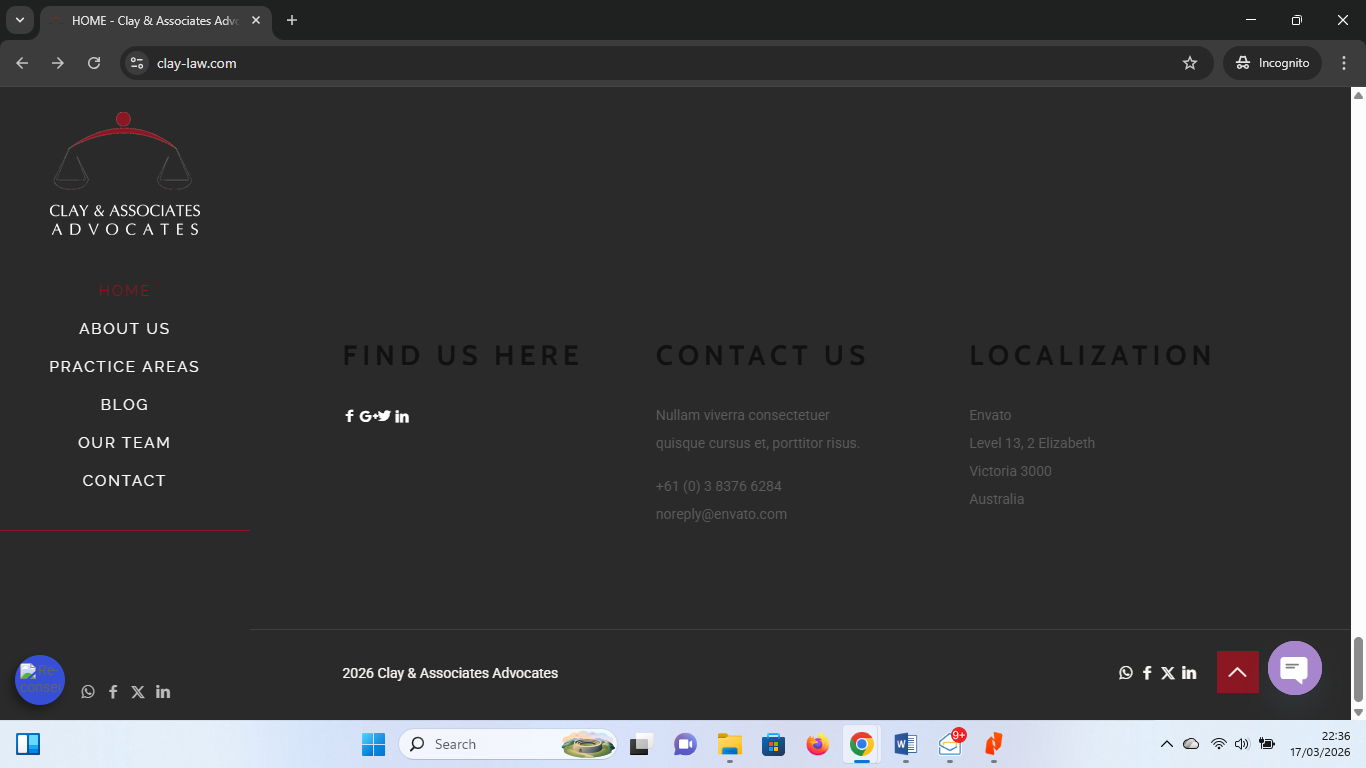Open Microsoft Word from the taskbar
Viewport: 1366px width, 768px height.
point(905,744)
